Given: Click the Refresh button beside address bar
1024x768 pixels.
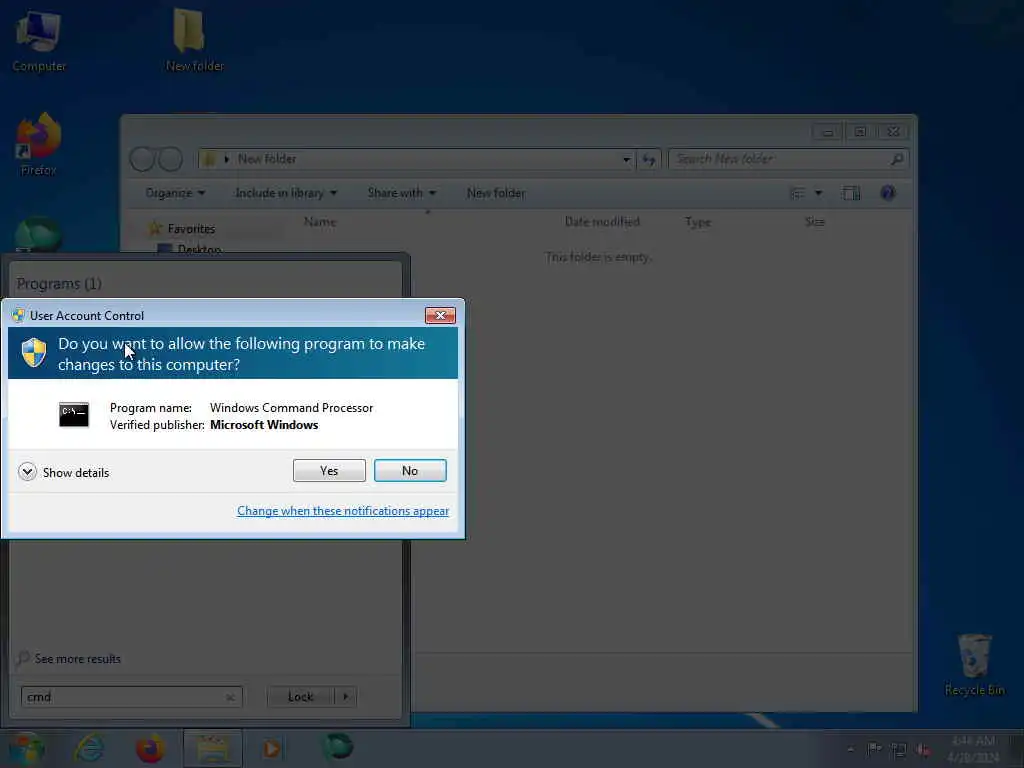Looking at the screenshot, I should point(648,159).
